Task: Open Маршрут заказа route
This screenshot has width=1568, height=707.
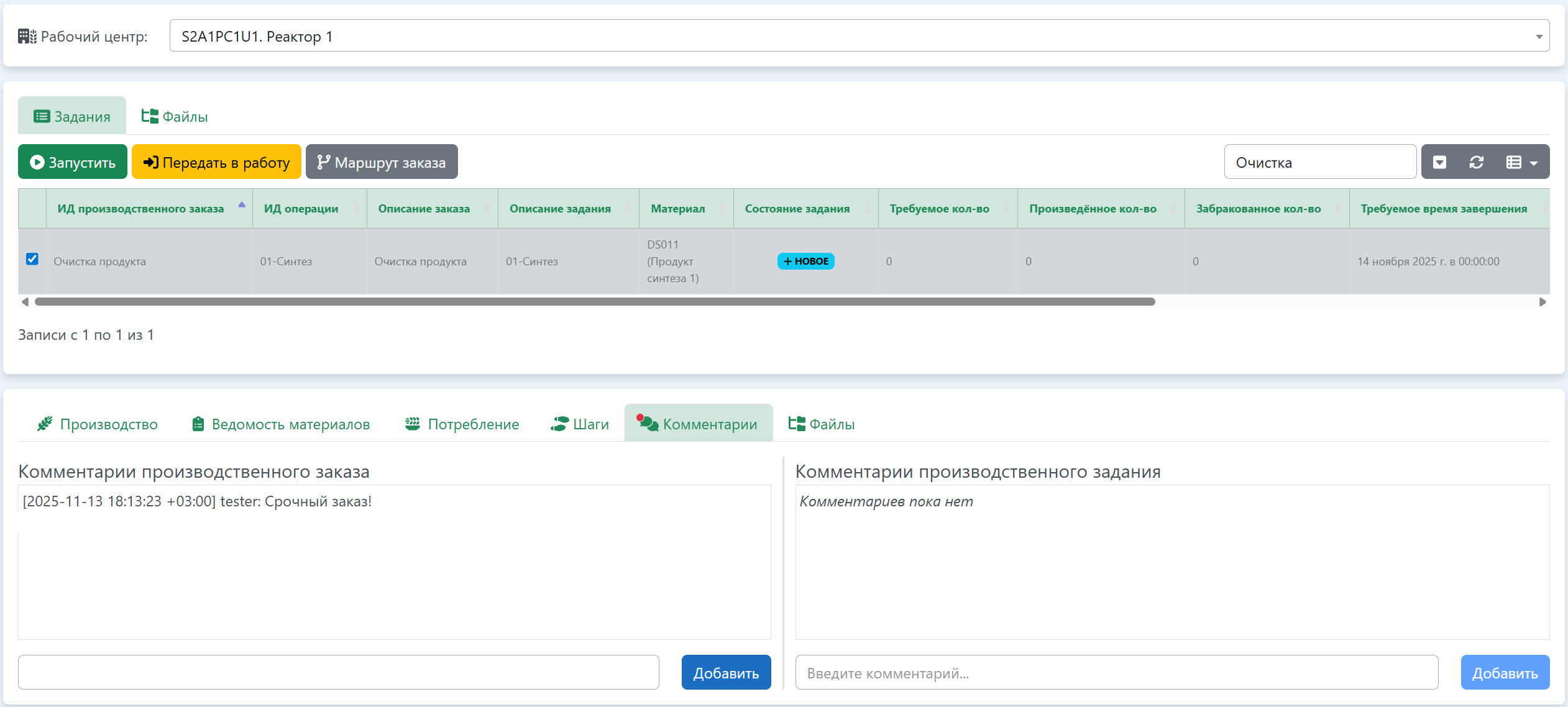Action: tap(382, 162)
